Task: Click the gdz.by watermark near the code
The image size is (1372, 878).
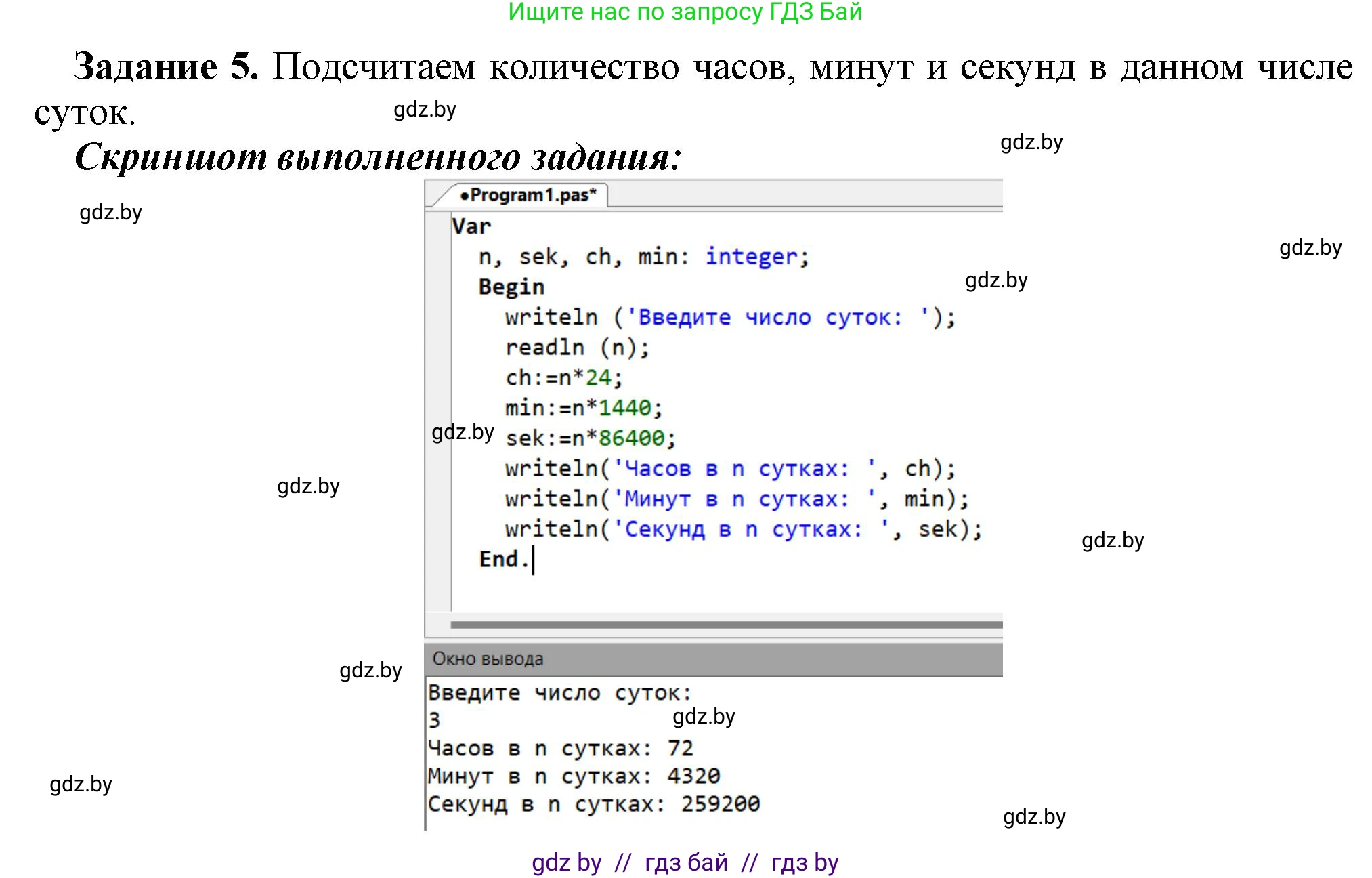Action: 463,432
